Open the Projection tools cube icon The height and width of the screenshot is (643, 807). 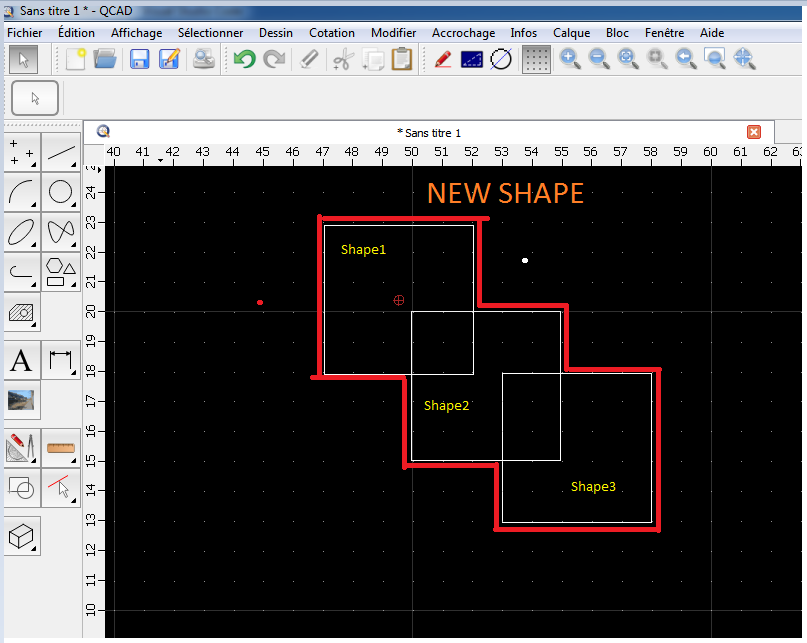coord(22,536)
